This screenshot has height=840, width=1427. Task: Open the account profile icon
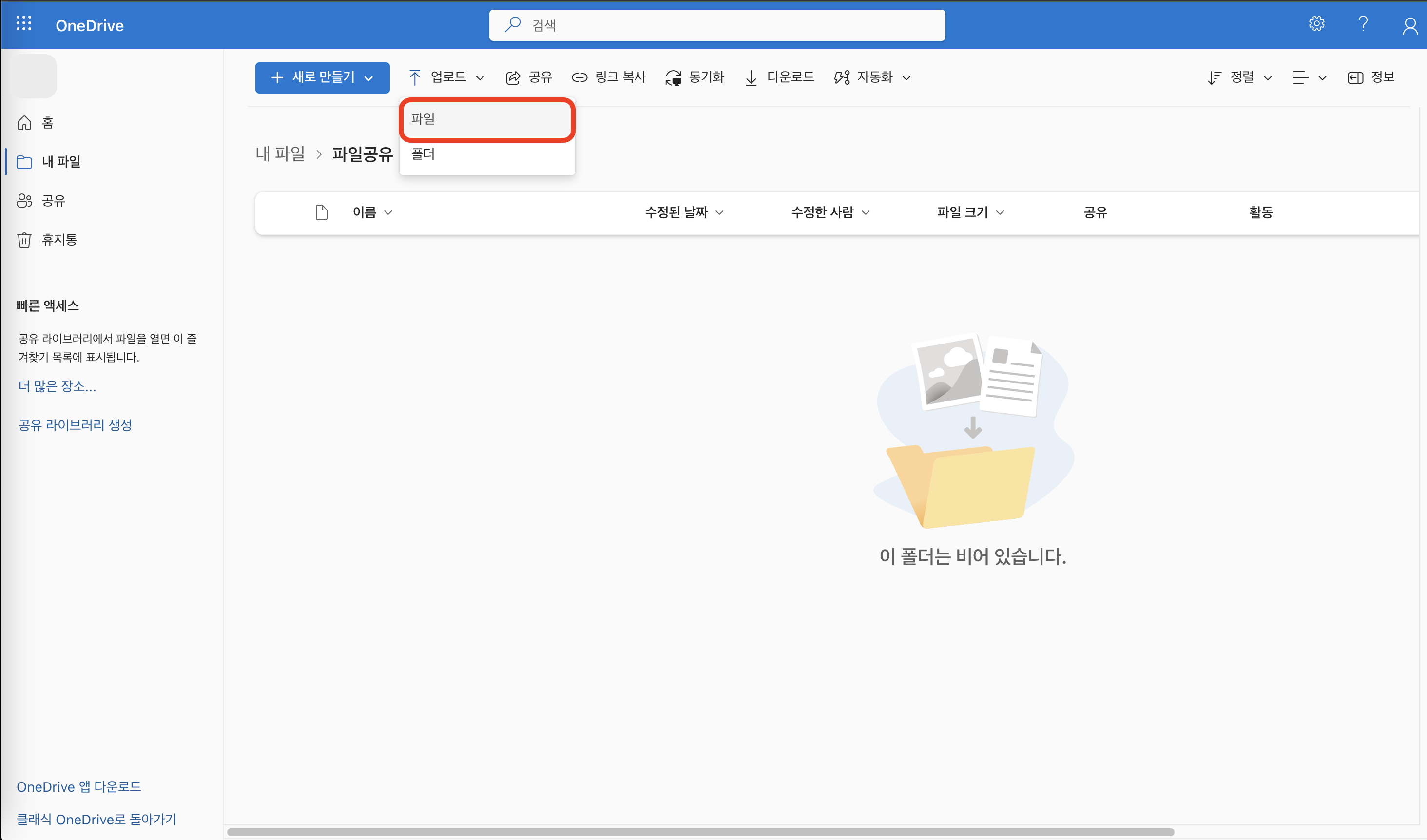tap(1409, 25)
